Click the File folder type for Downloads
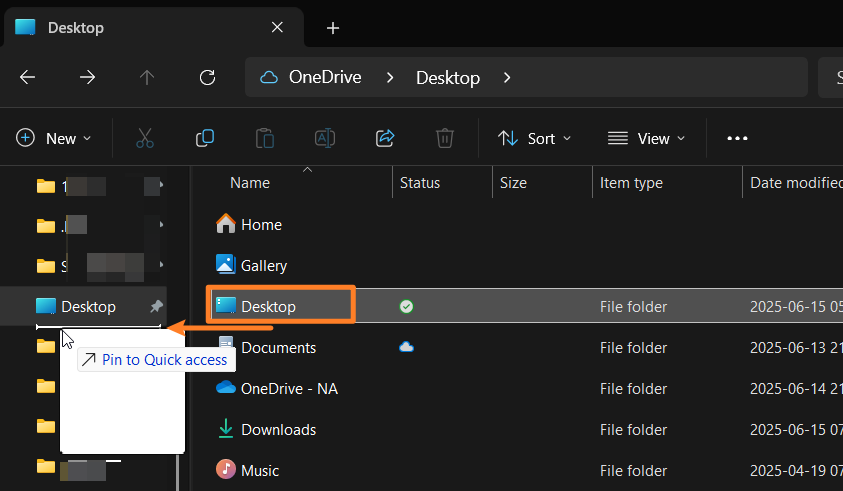 [633, 430]
